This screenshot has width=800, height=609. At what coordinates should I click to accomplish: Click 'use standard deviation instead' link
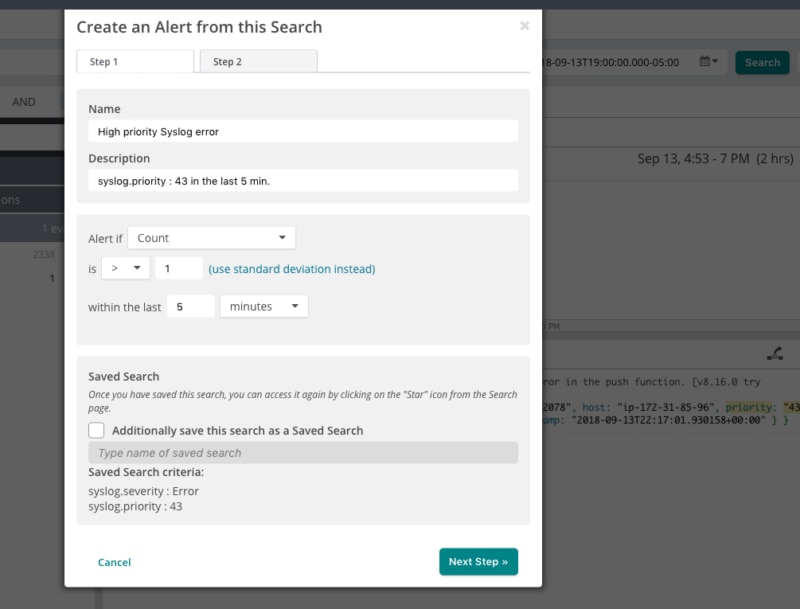[x=291, y=269]
